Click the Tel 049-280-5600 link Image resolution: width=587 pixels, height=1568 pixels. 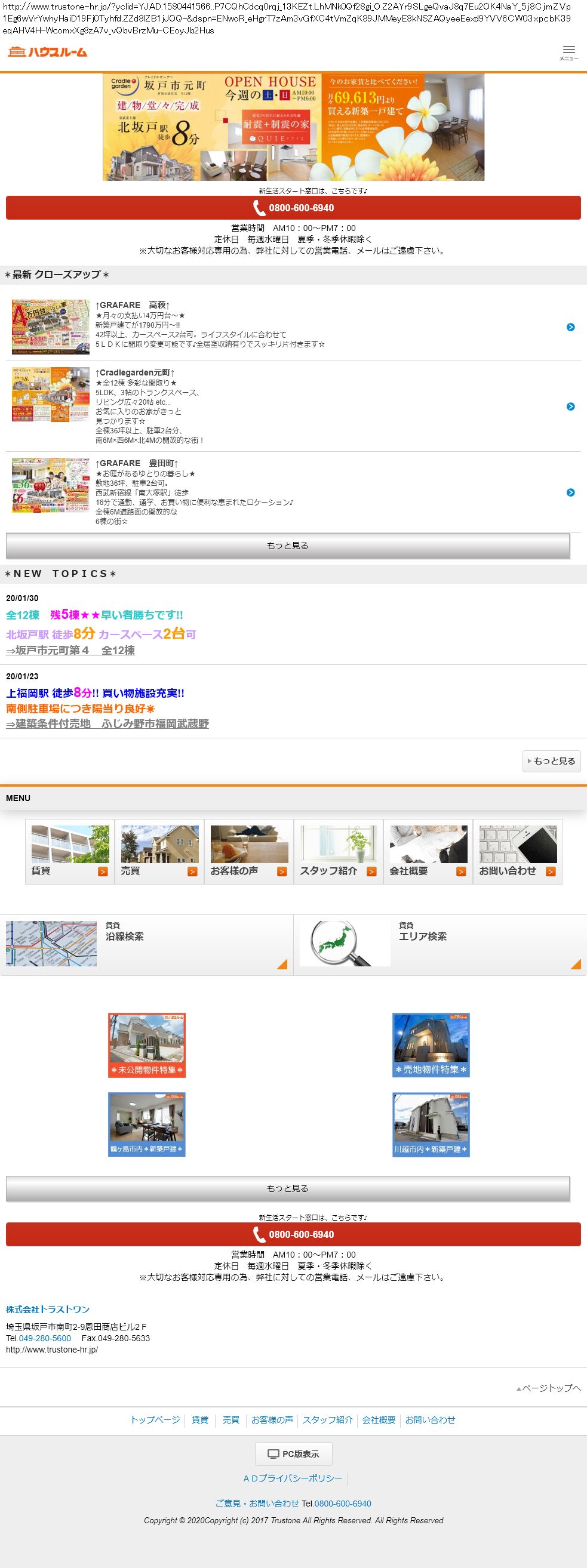pos(45,1338)
